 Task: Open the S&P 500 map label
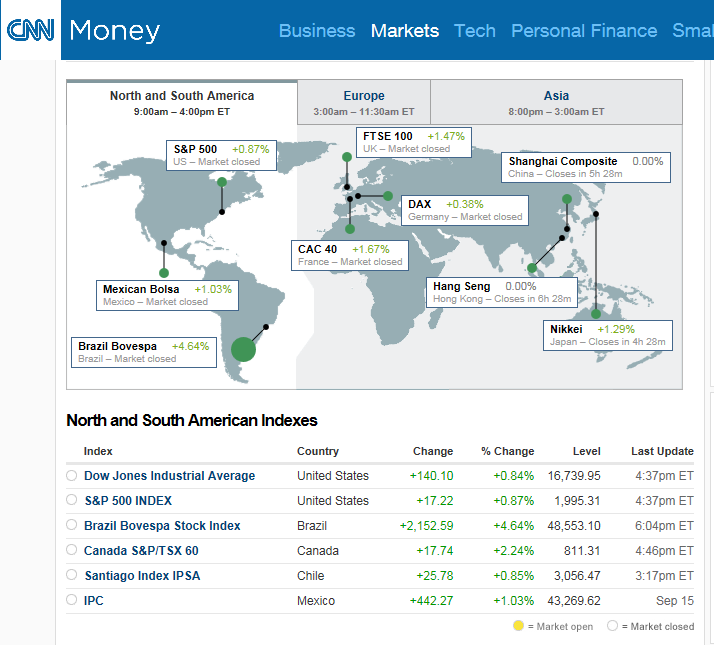pyautogui.click(x=221, y=155)
